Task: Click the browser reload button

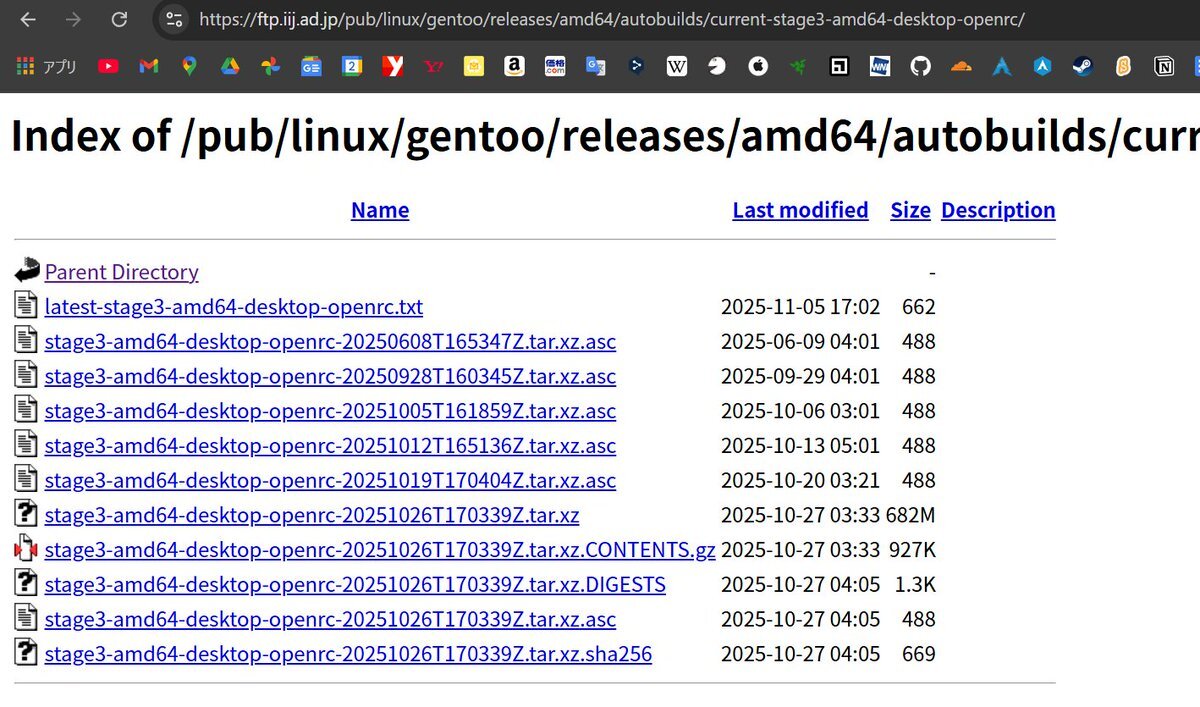Action: click(119, 19)
